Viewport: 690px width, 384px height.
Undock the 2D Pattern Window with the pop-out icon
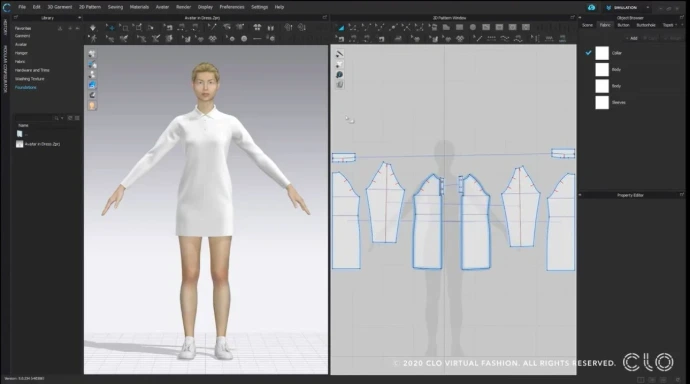573,18
